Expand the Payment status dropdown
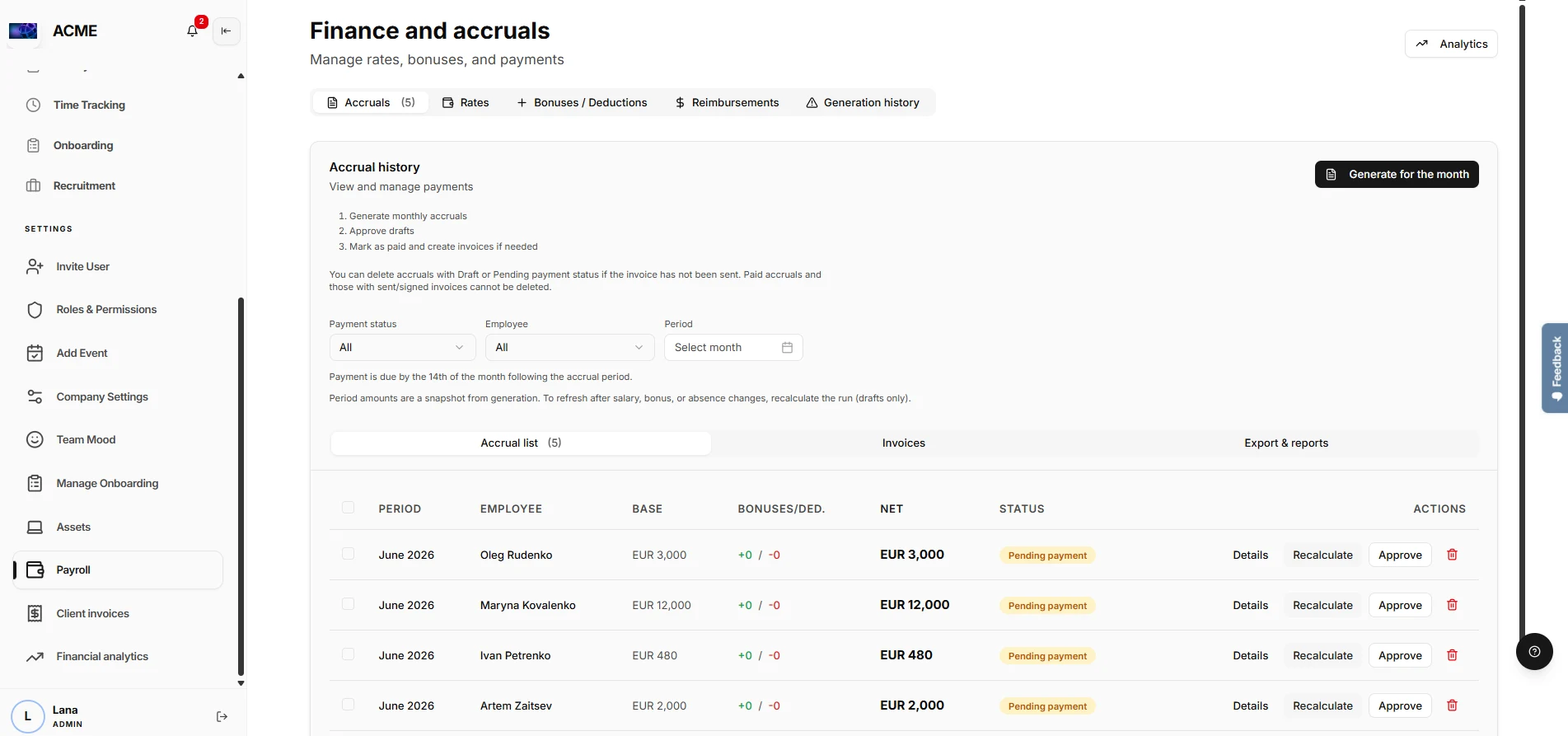1568x736 pixels. click(402, 348)
